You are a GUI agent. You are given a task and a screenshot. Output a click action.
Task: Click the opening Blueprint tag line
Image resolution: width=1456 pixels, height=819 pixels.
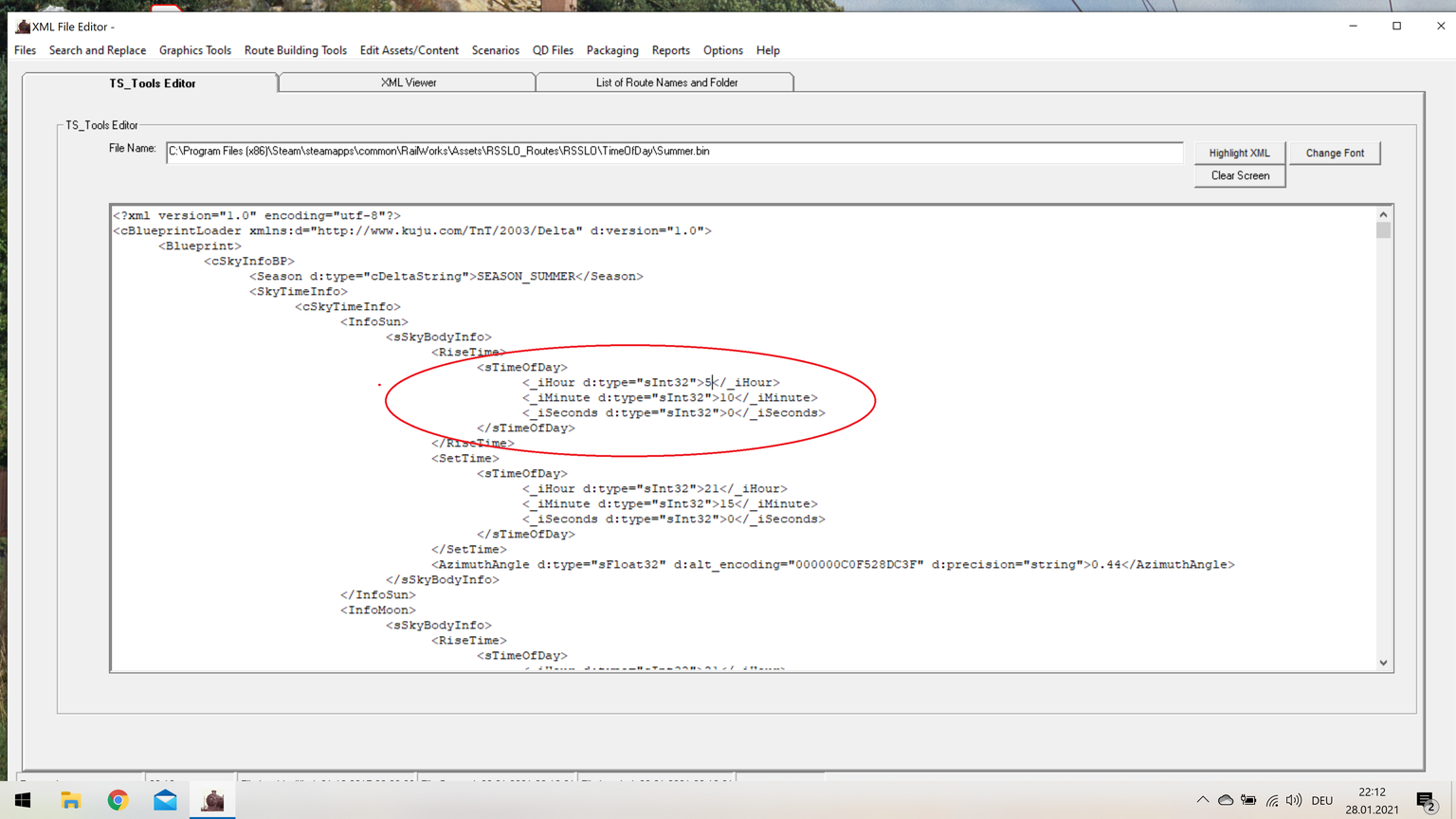[x=200, y=246]
